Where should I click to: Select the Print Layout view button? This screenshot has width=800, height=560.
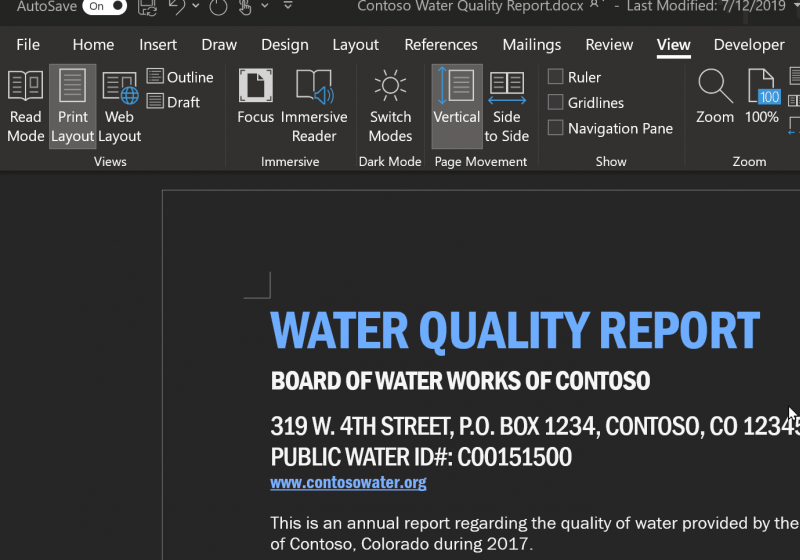click(x=72, y=107)
